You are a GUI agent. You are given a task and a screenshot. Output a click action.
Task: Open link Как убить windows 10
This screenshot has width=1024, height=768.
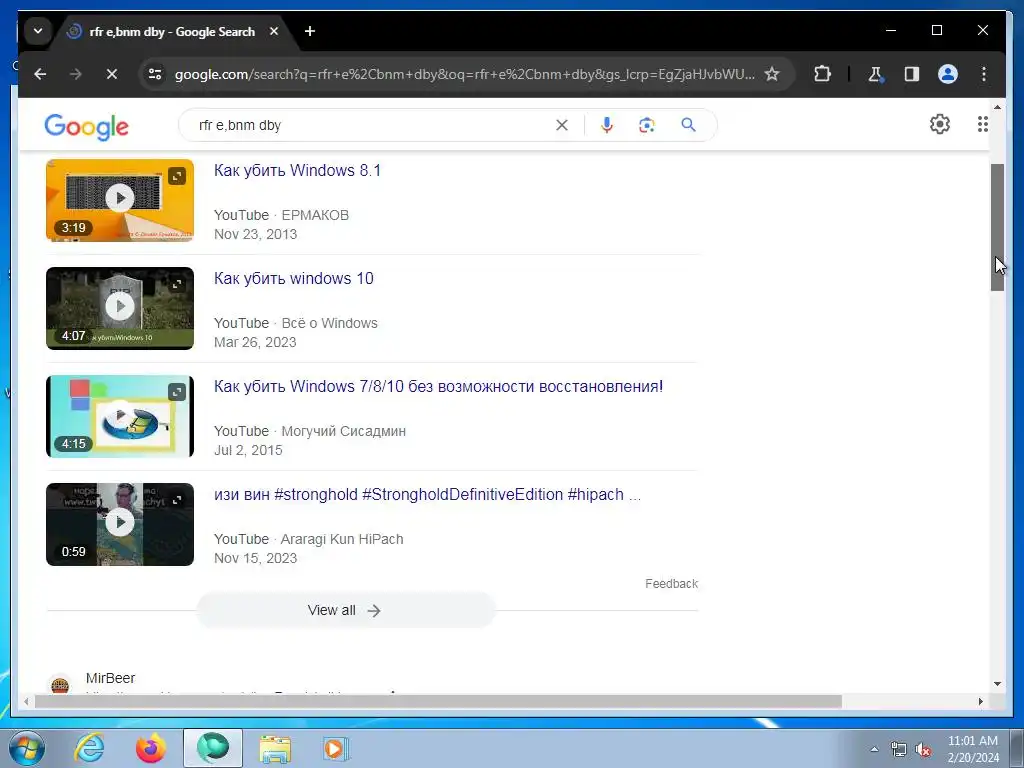click(x=294, y=279)
